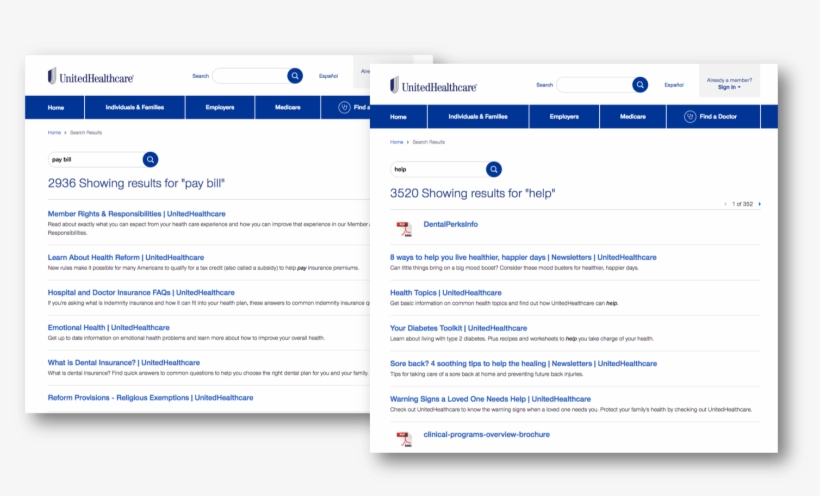Image resolution: width=820 pixels, height=496 pixels.
Task: Click Home breadcrumb in right window
Action: (396, 142)
